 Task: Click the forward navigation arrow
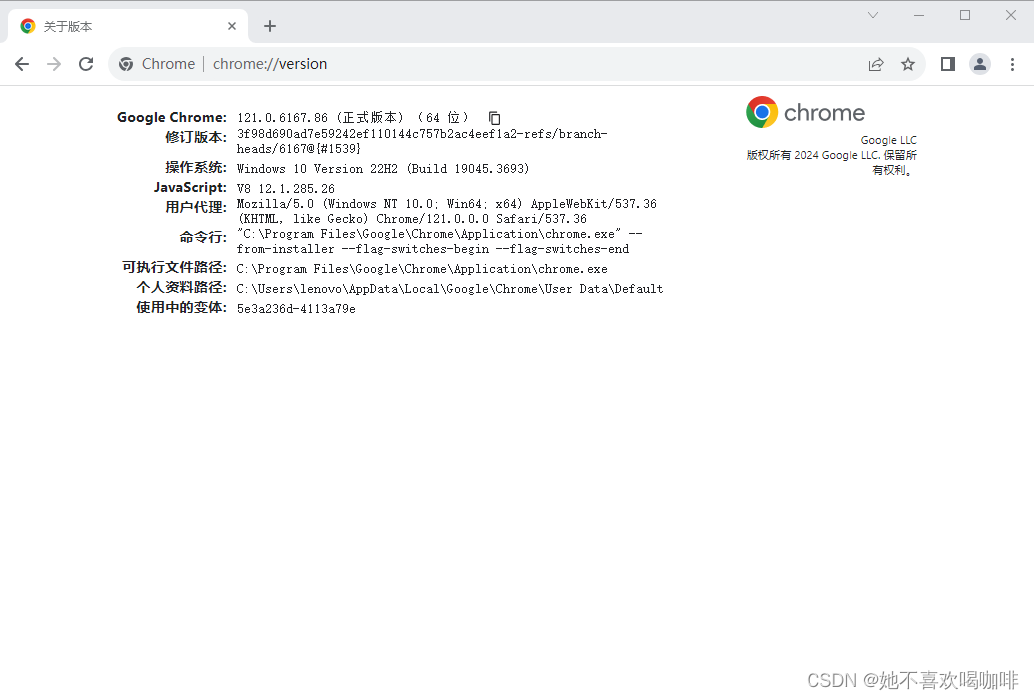(54, 64)
